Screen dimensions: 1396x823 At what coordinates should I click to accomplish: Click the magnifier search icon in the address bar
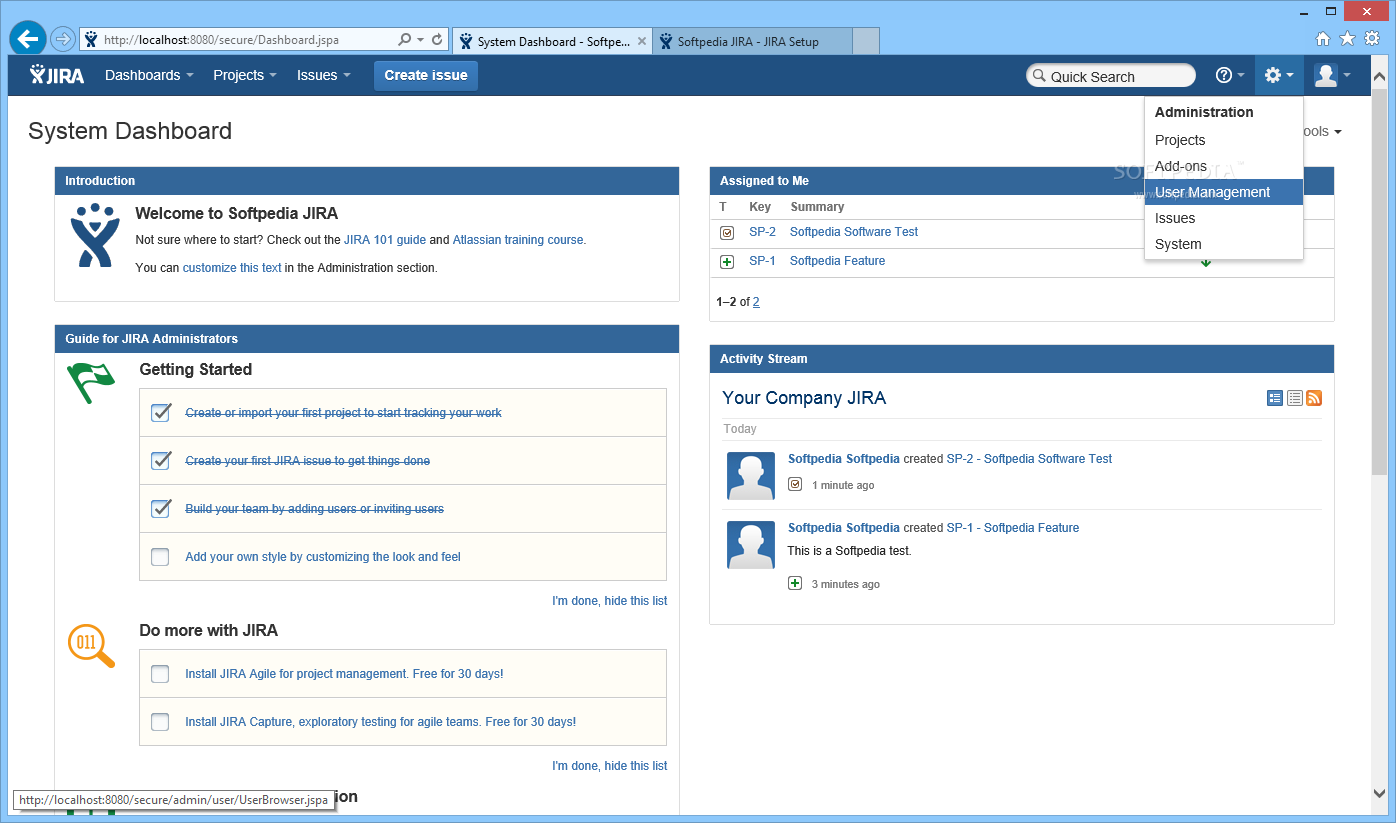[x=404, y=40]
